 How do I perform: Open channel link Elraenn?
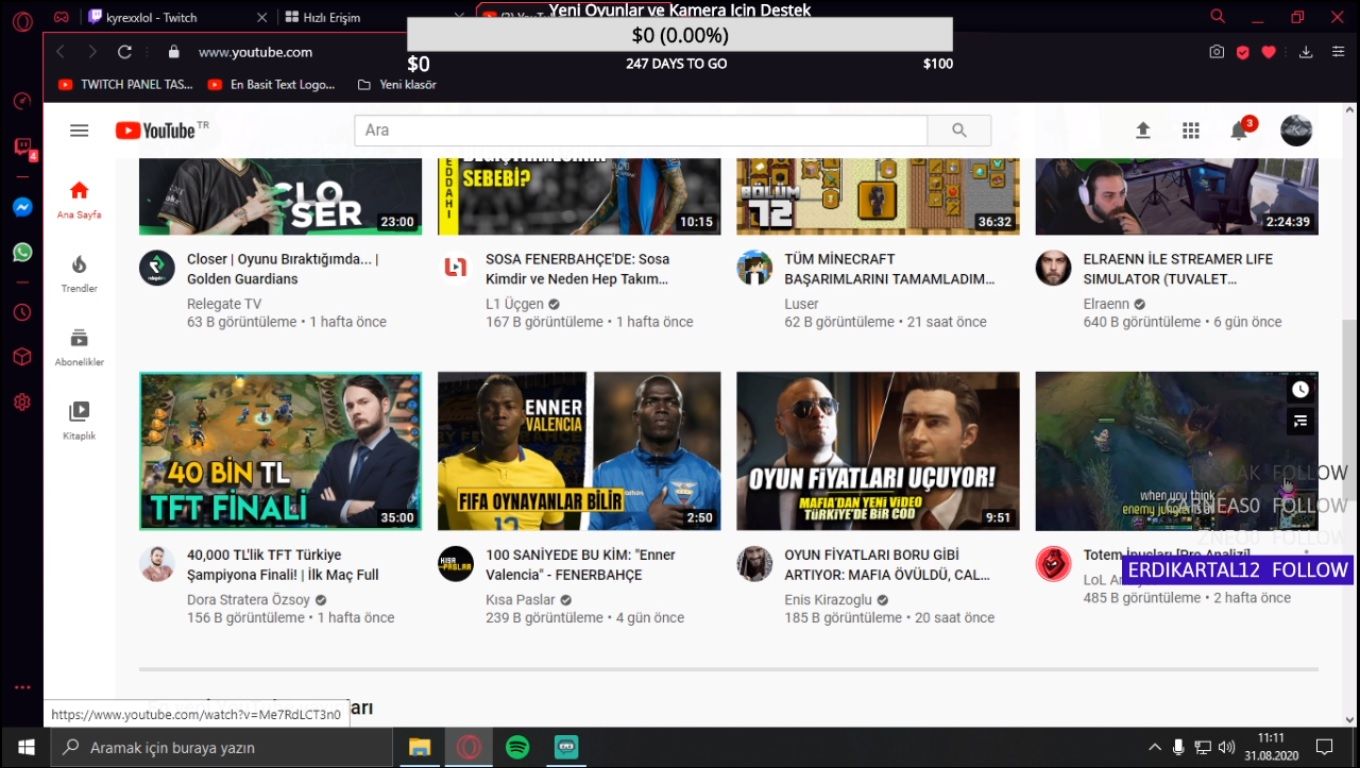[1106, 304]
